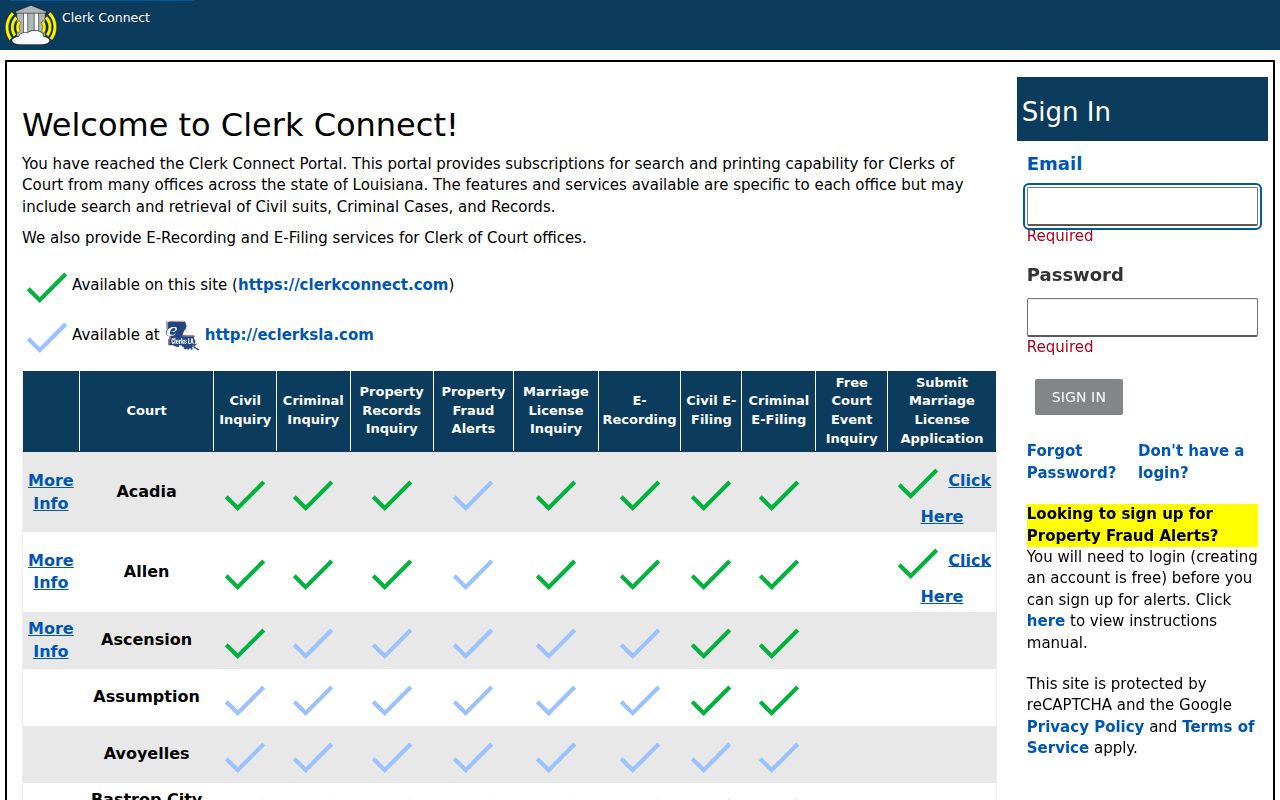Image resolution: width=1280 pixels, height=800 pixels.
Task: Open the Terms of Service link
Action: tap(1141, 737)
